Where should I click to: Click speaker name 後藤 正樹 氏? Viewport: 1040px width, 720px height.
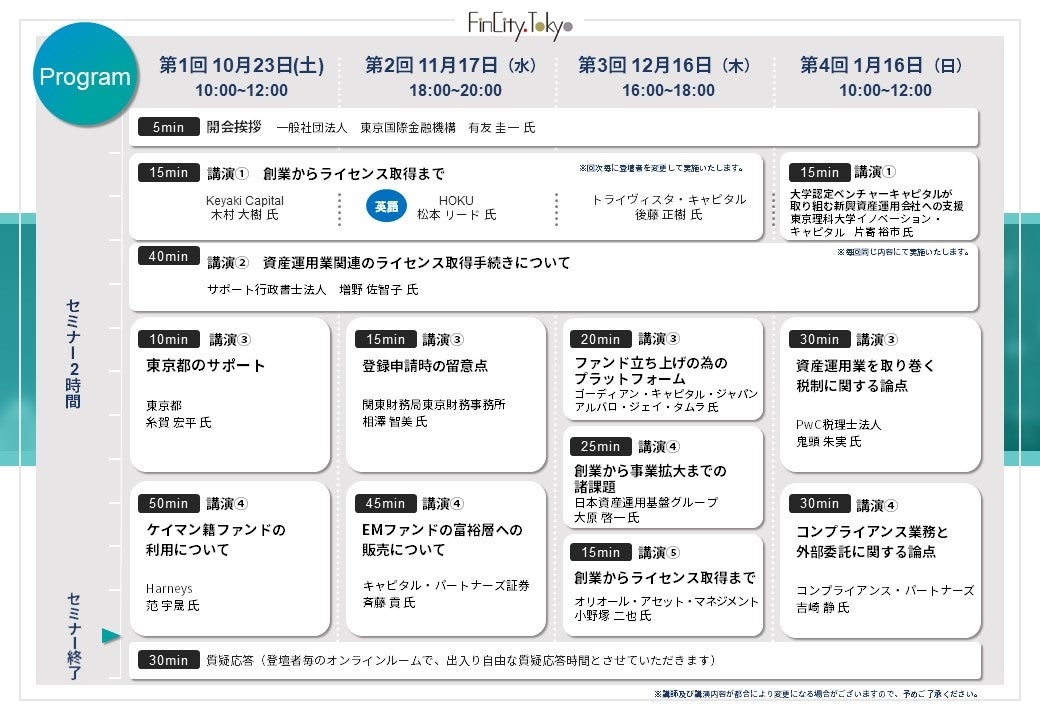tap(669, 215)
